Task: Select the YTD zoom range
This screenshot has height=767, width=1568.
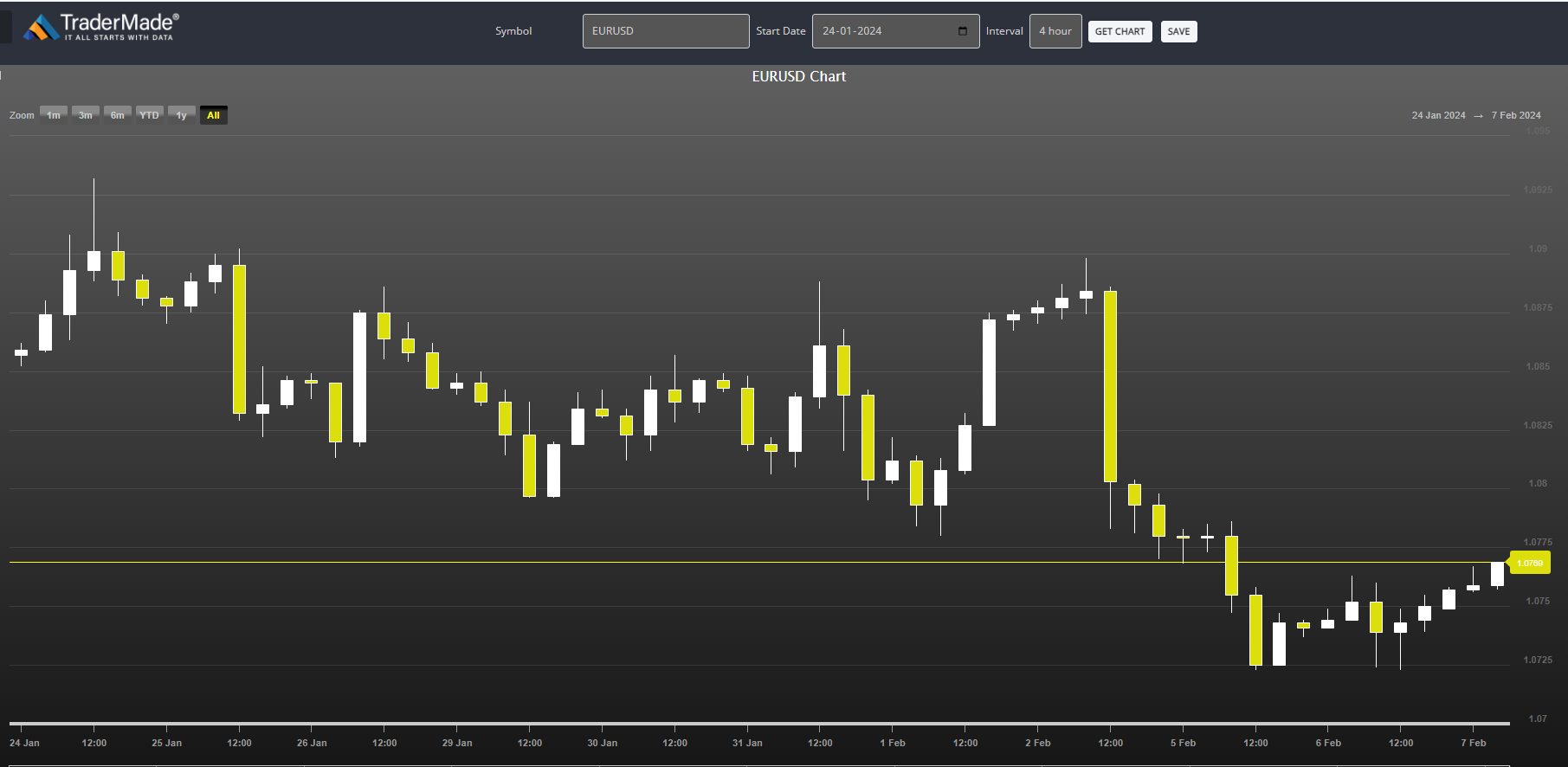Action: (150, 115)
